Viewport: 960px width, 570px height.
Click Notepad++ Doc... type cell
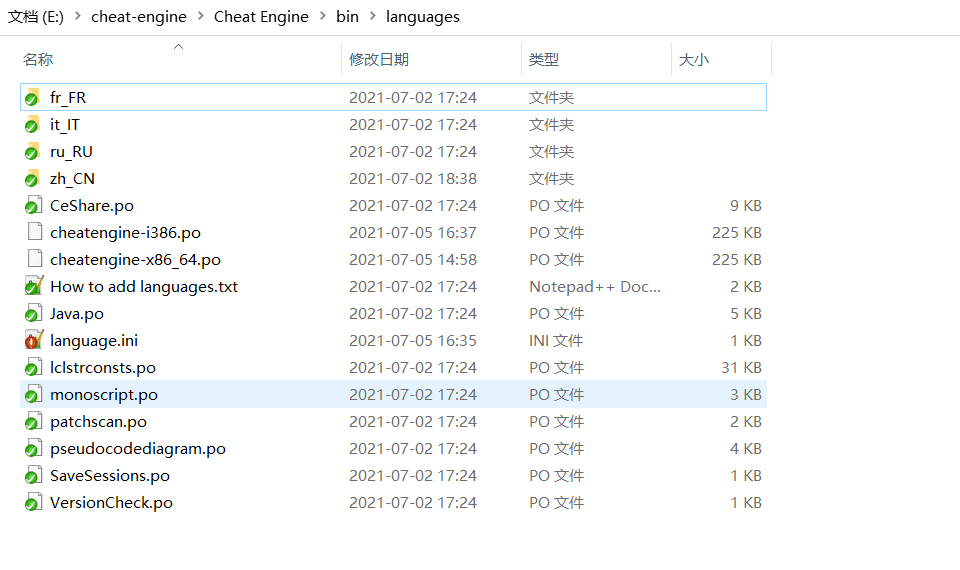pos(595,286)
